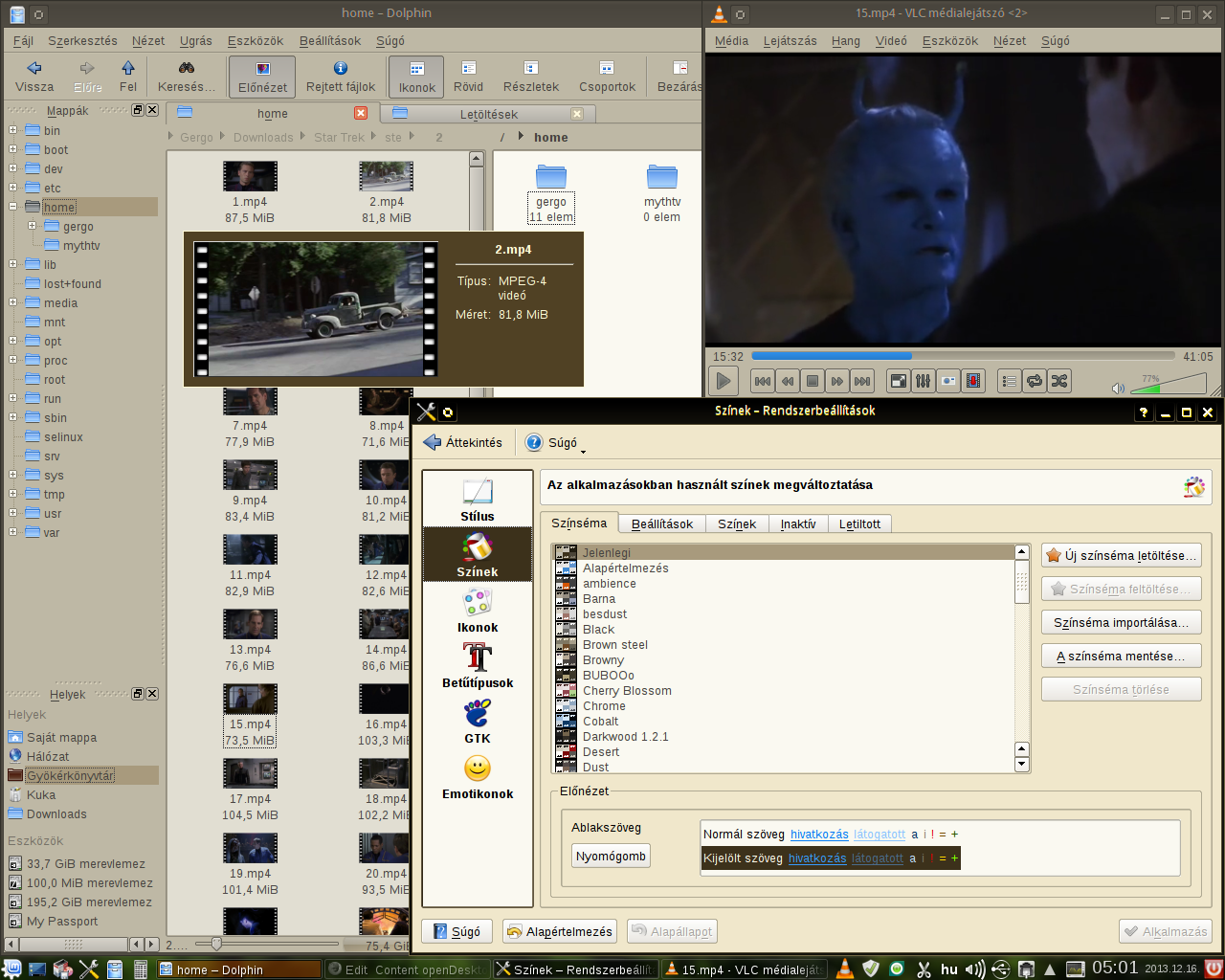
Task: Click the Csoportok toolbar button in Dolphin
Action: [x=607, y=77]
